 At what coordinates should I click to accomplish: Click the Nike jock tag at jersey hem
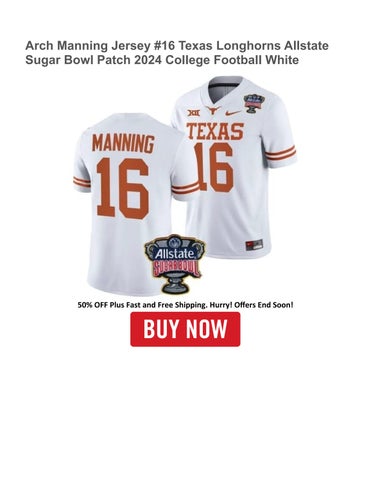254,245
